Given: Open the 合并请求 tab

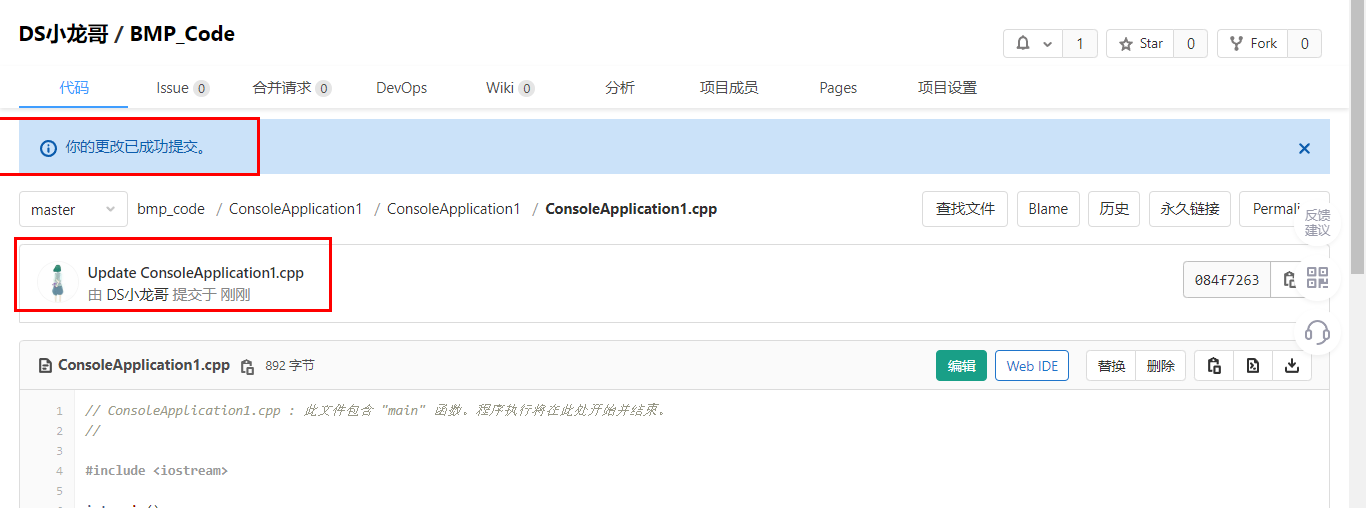Looking at the screenshot, I should click(292, 88).
